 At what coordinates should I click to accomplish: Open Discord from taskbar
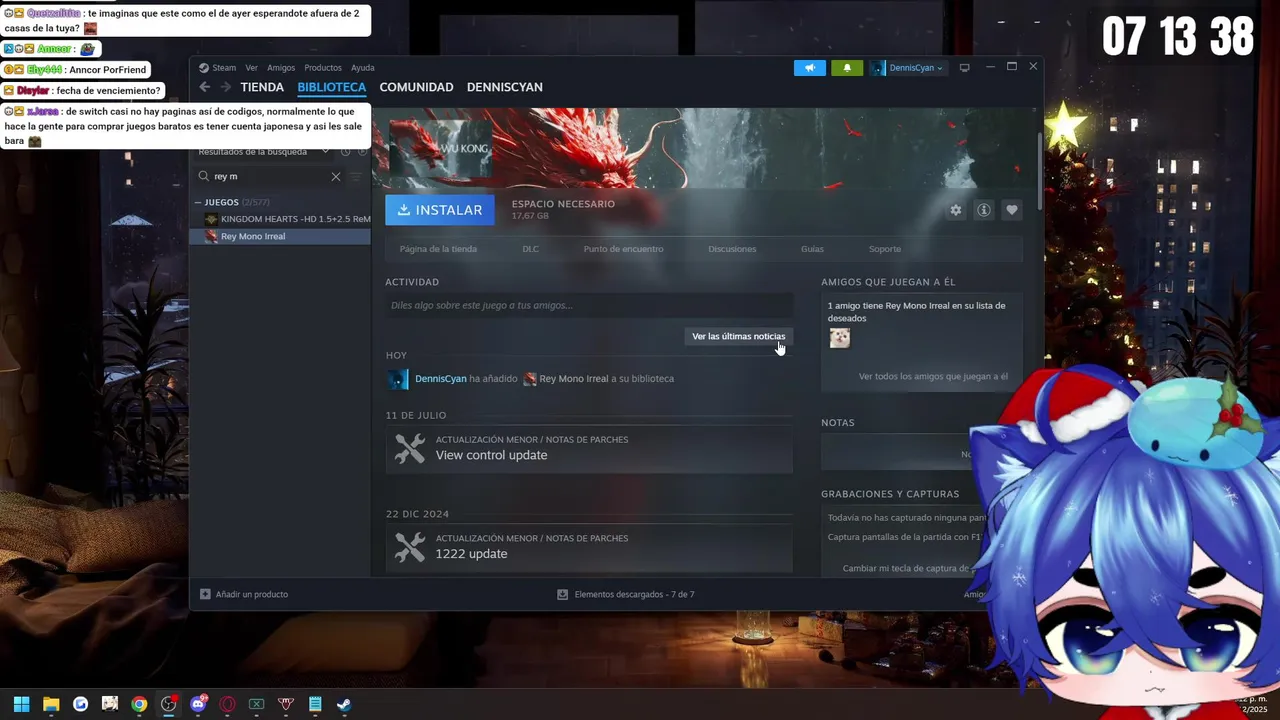[198, 704]
